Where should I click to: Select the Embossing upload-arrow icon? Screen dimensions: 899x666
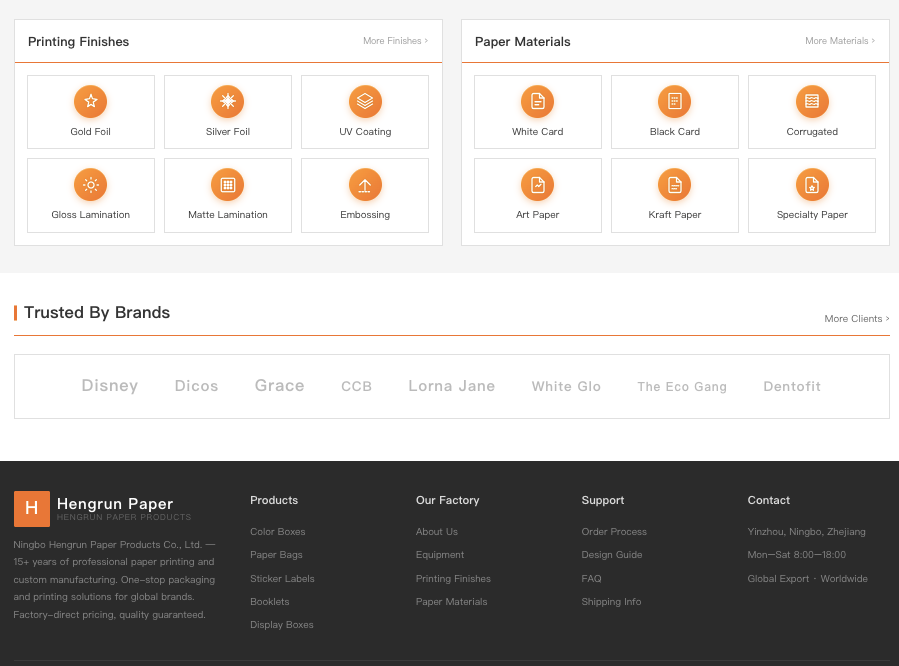[365, 185]
